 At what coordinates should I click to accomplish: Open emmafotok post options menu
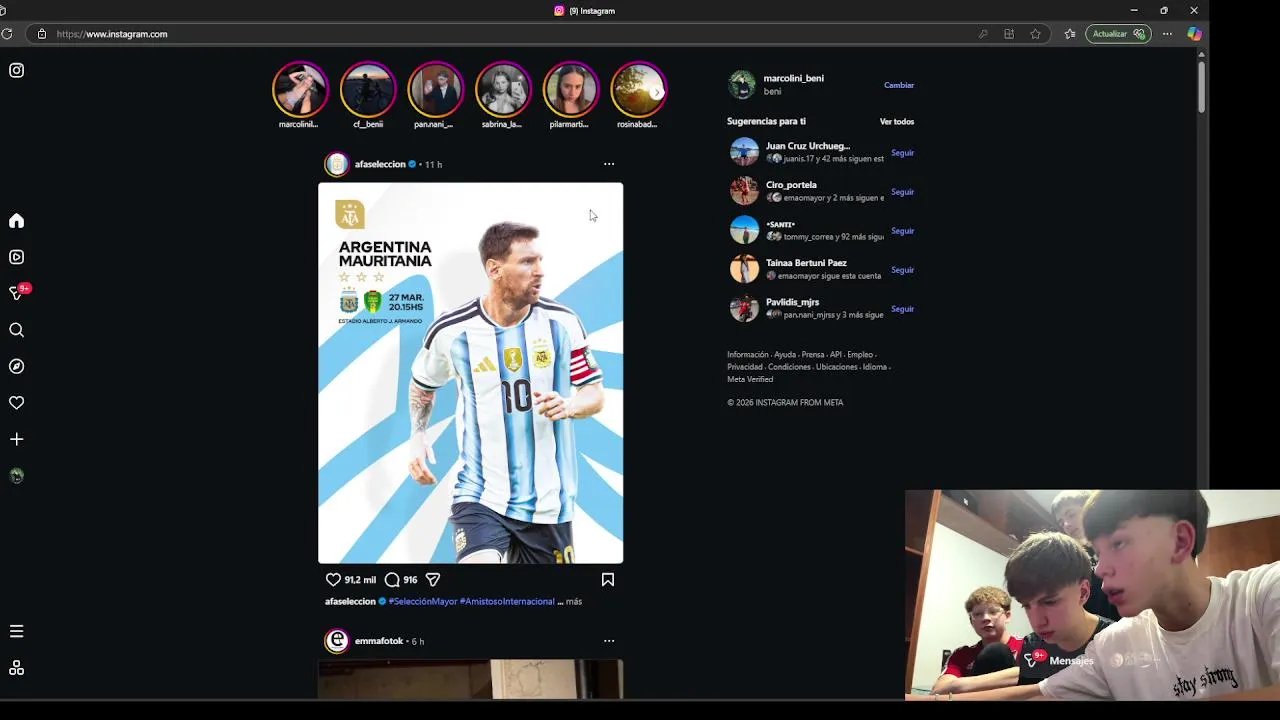[x=609, y=641]
